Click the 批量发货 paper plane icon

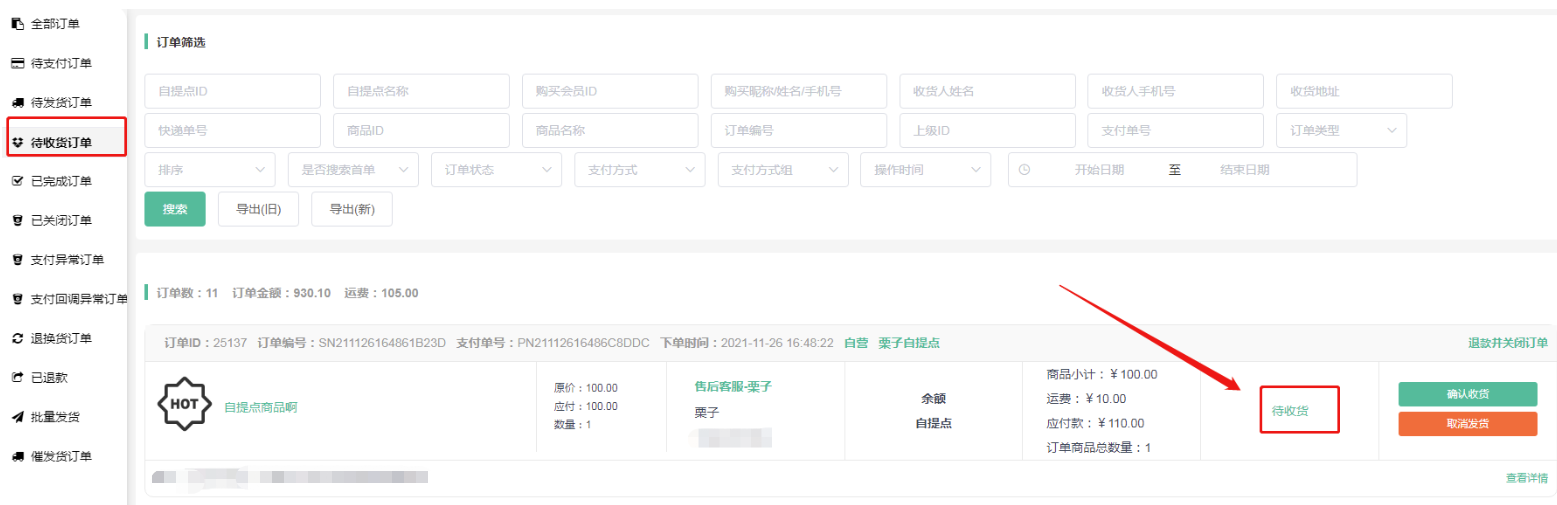17,417
